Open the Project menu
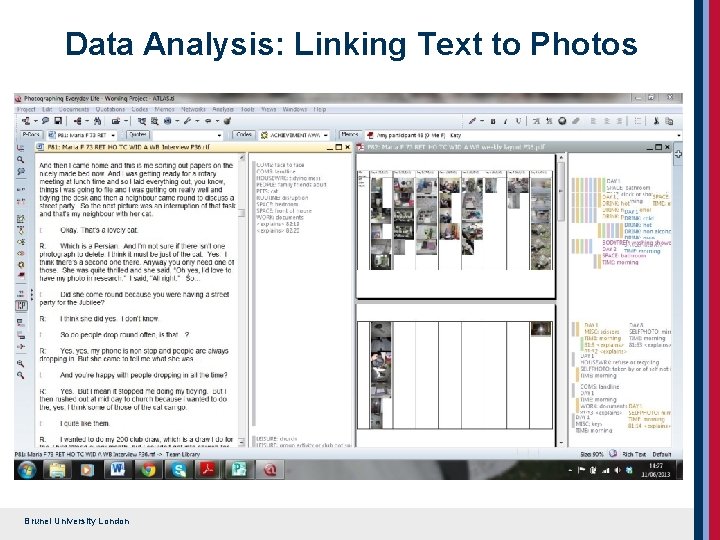 pyautogui.click(x=26, y=109)
